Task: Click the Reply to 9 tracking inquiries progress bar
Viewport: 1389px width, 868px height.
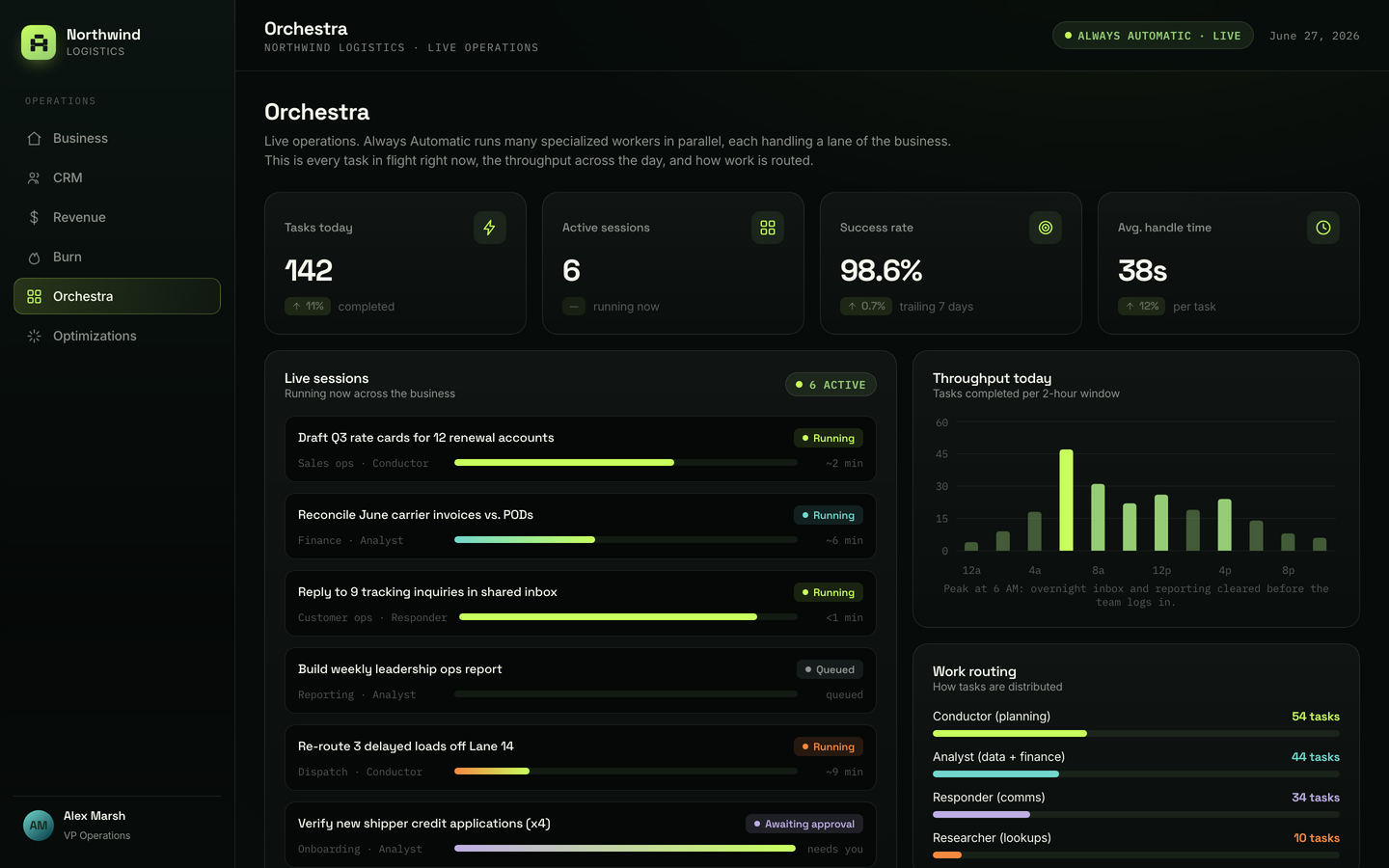Action: (x=628, y=617)
